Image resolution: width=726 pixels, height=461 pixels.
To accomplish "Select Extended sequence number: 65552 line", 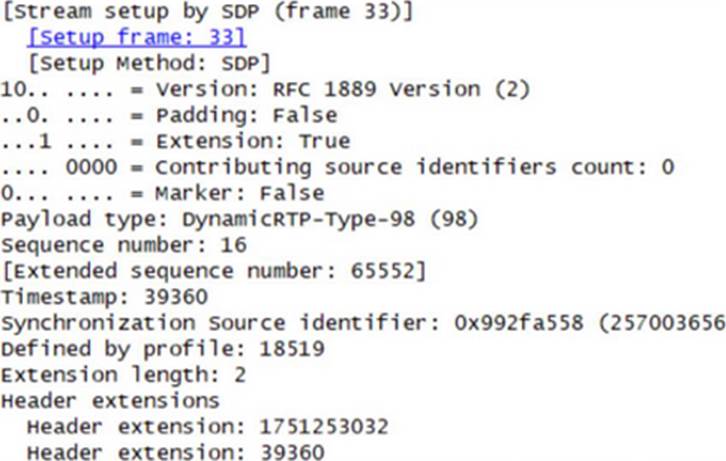I will tap(213, 271).
